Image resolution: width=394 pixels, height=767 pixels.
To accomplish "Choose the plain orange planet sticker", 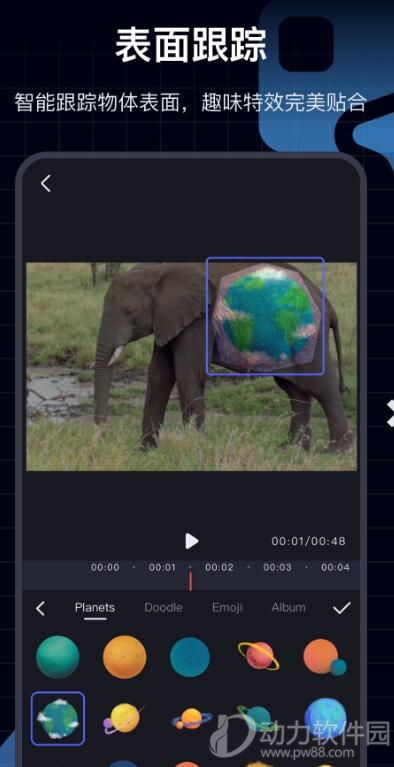I will (x=124, y=657).
